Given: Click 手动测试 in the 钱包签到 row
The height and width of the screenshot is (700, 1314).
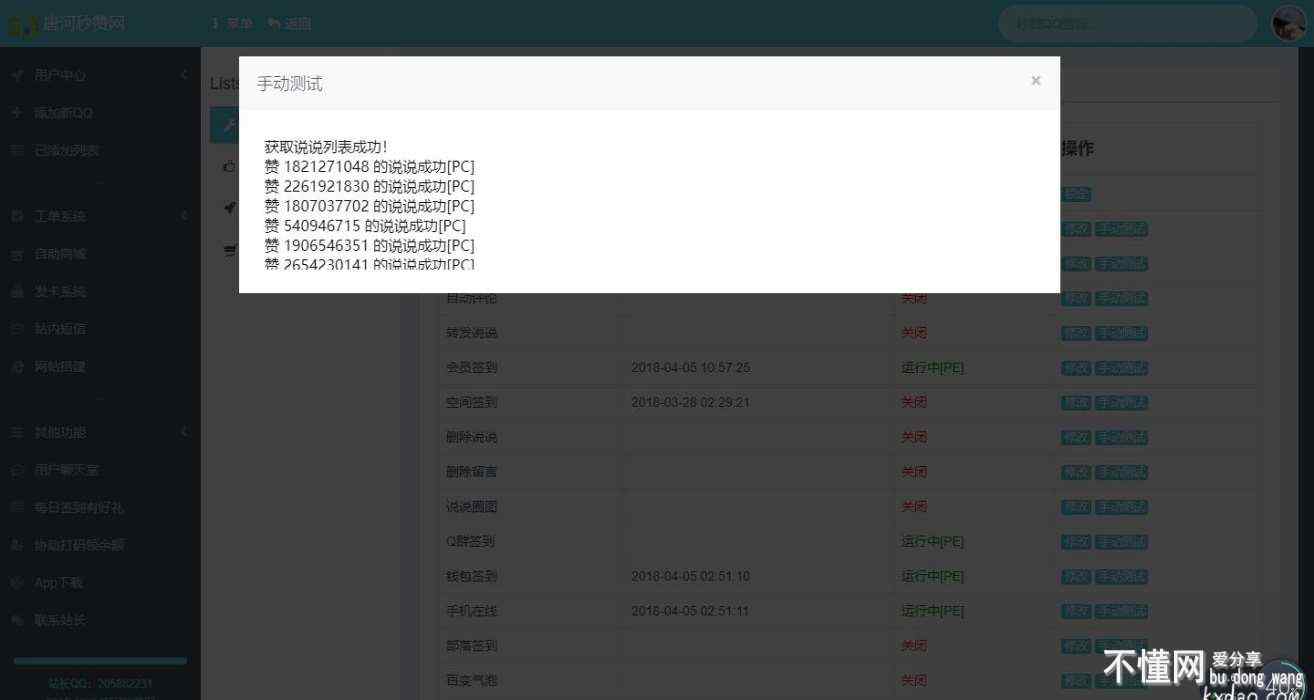Looking at the screenshot, I should (x=1121, y=577).
